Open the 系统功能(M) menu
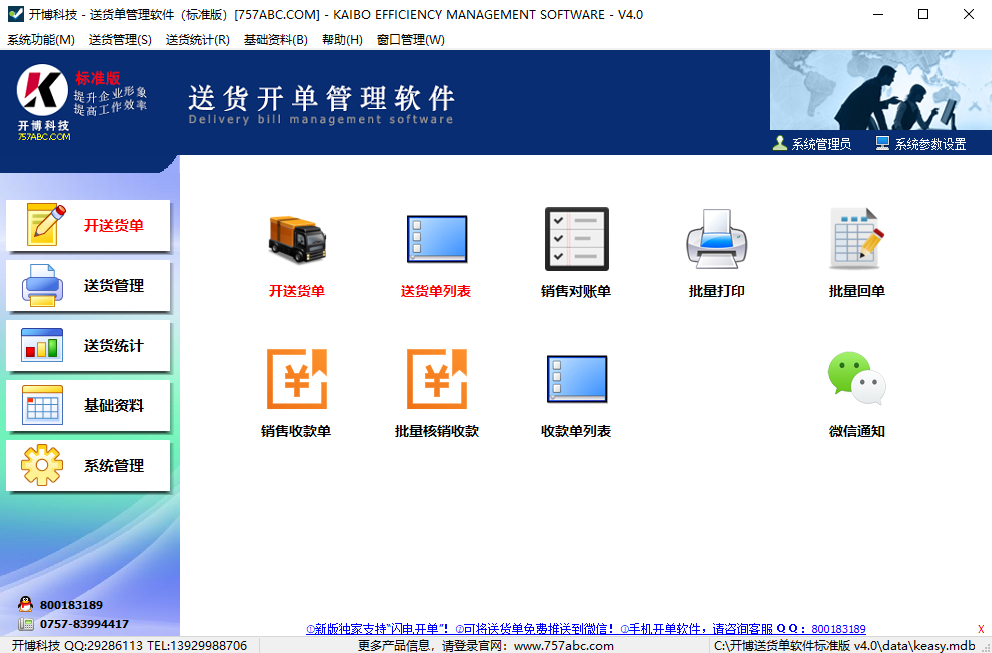The width and height of the screenshot is (992, 653). pos(41,40)
